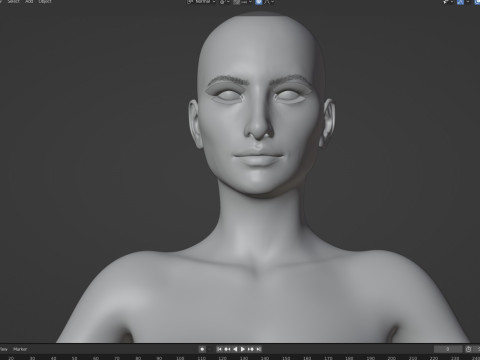Open the Add menu in viewport header

click(x=29, y=2)
